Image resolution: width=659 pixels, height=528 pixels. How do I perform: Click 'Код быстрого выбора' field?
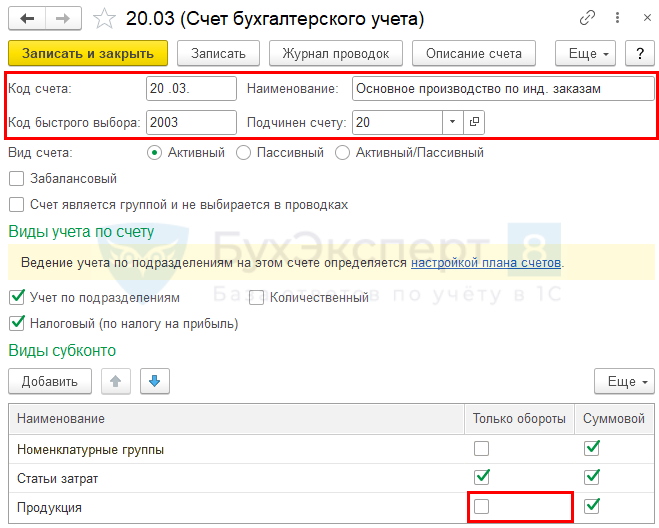click(x=191, y=122)
